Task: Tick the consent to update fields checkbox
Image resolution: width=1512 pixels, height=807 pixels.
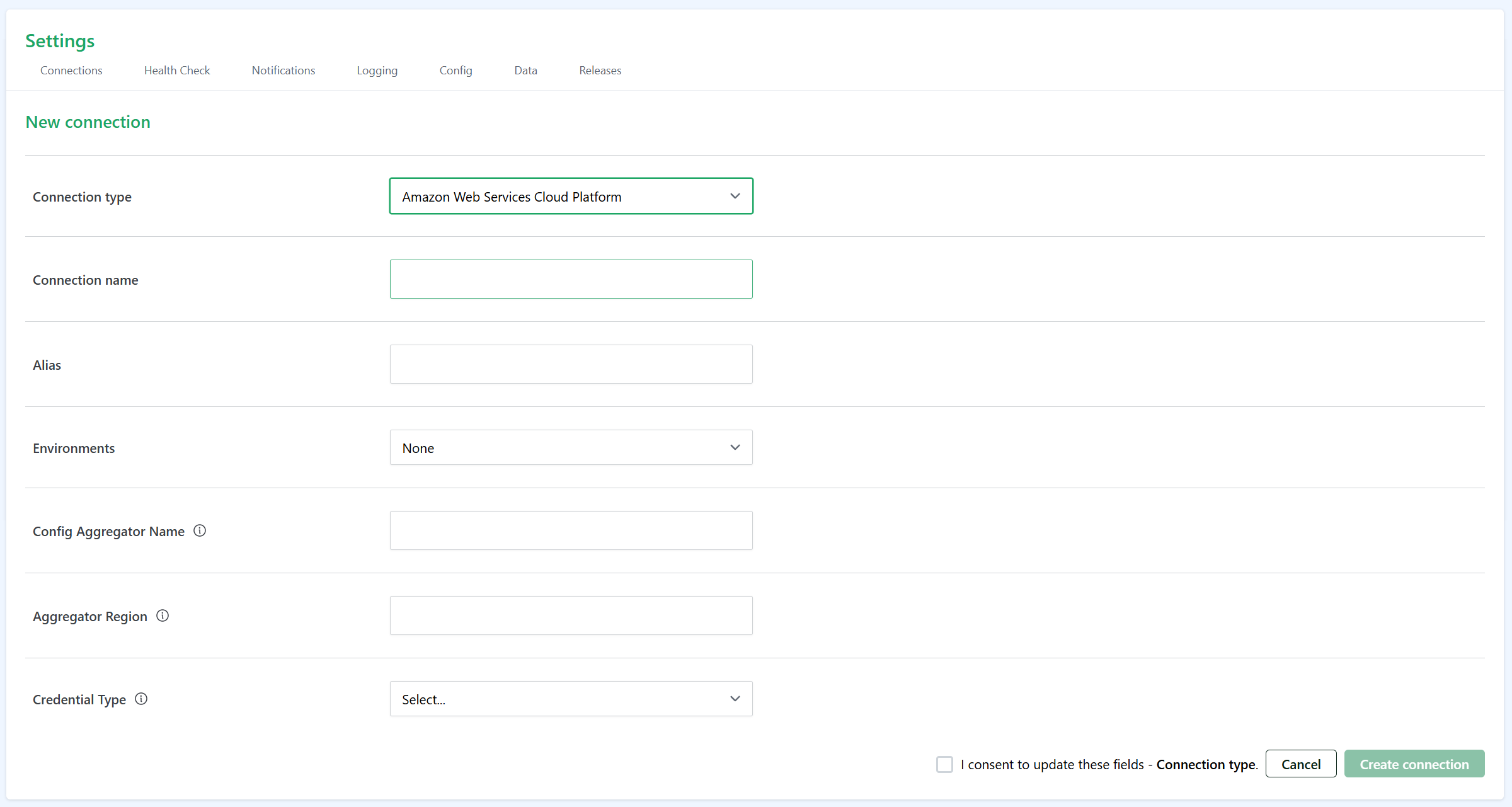Action: click(944, 764)
